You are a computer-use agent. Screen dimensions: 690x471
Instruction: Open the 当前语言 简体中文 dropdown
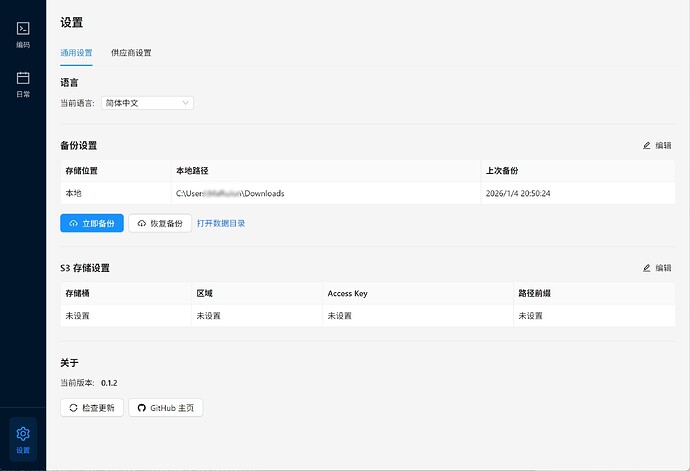147,103
